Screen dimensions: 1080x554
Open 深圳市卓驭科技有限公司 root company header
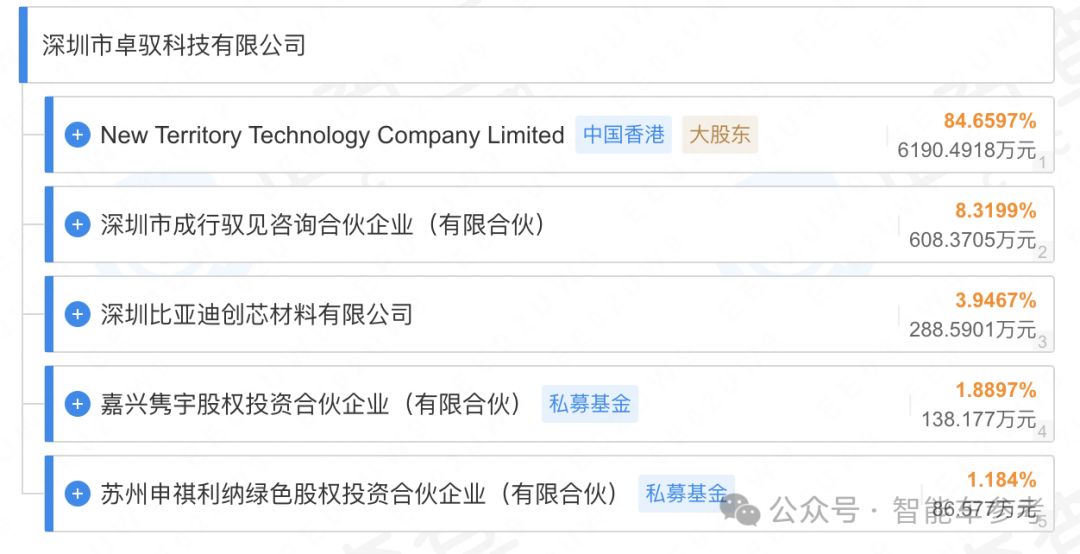(174, 45)
